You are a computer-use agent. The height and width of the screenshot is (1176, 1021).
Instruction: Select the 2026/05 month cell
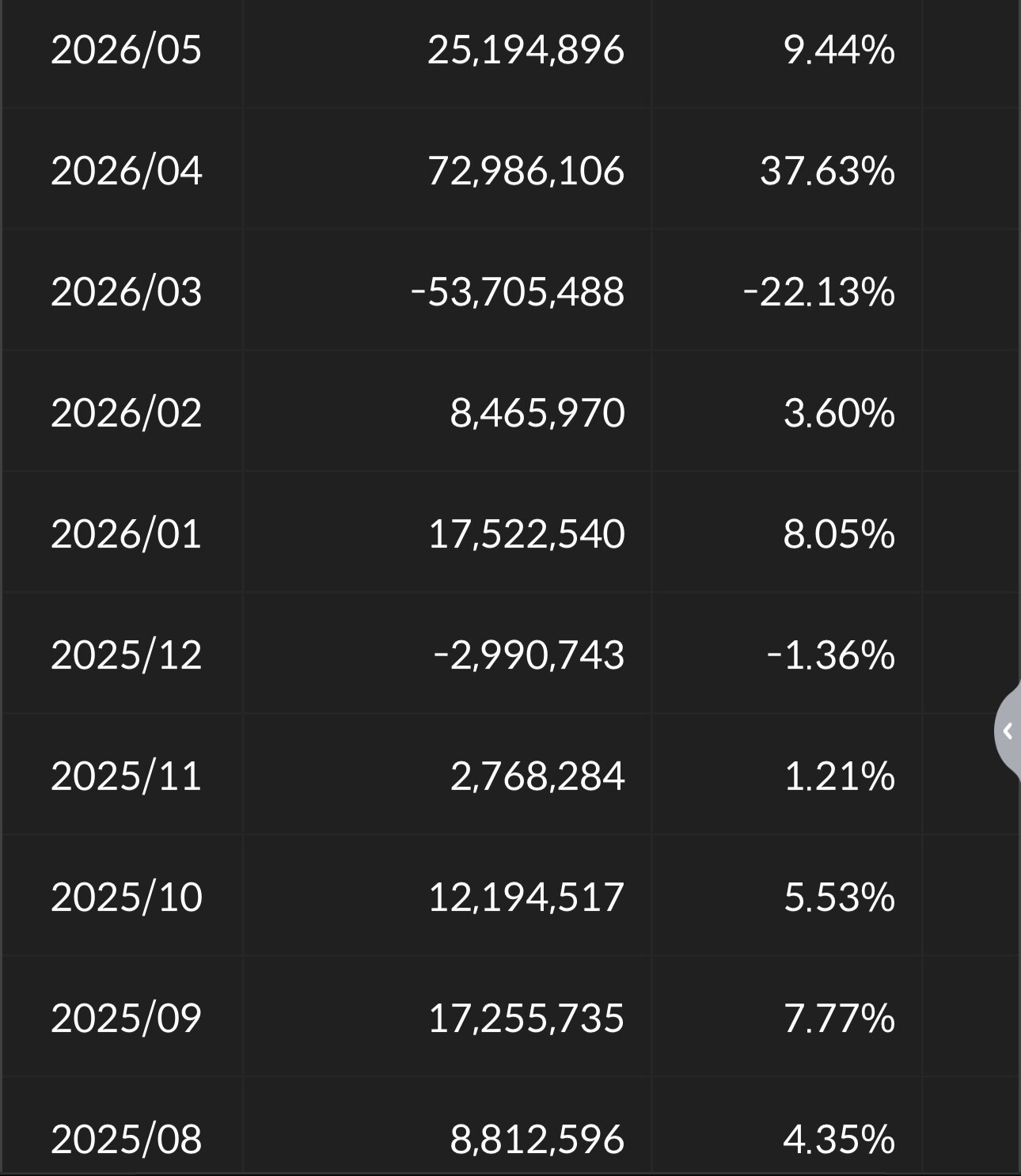pyautogui.click(x=126, y=50)
